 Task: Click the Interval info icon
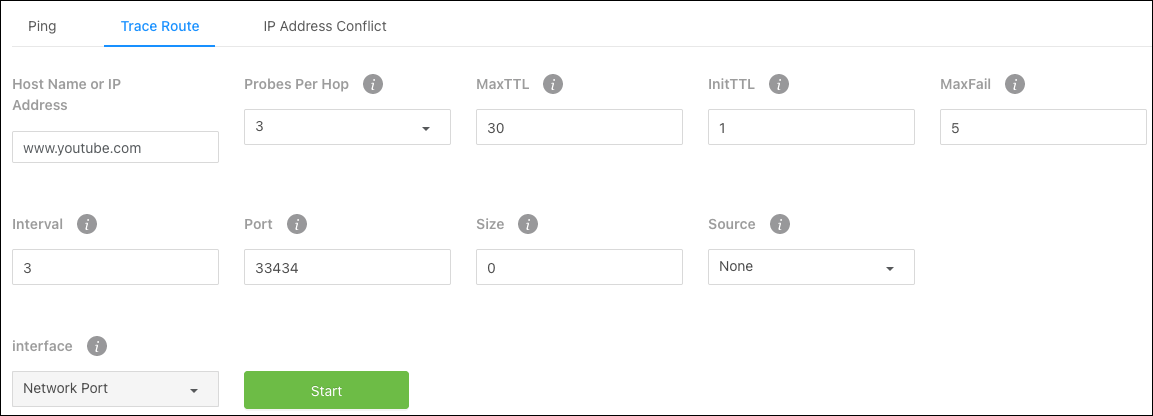pyautogui.click(x=87, y=224)
